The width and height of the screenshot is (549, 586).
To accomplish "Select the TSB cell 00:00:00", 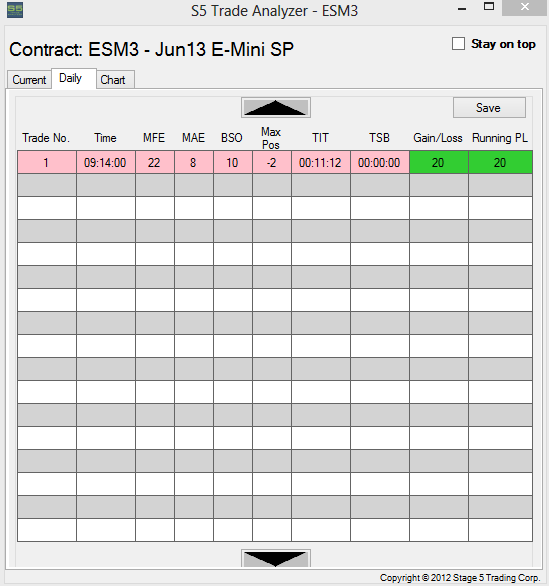I will coord(380,162).
